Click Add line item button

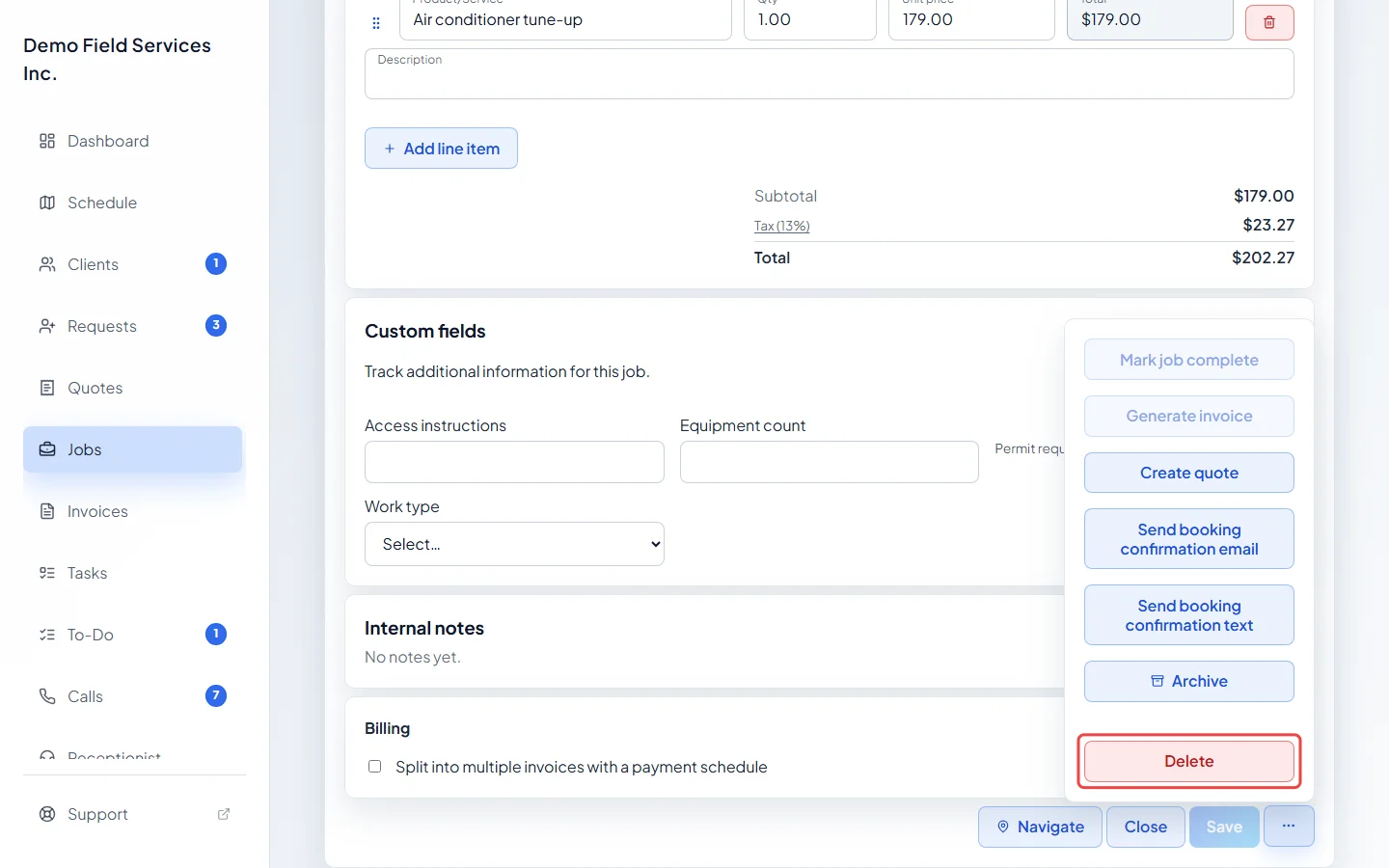pyautogui.click(x=441, y=149)
